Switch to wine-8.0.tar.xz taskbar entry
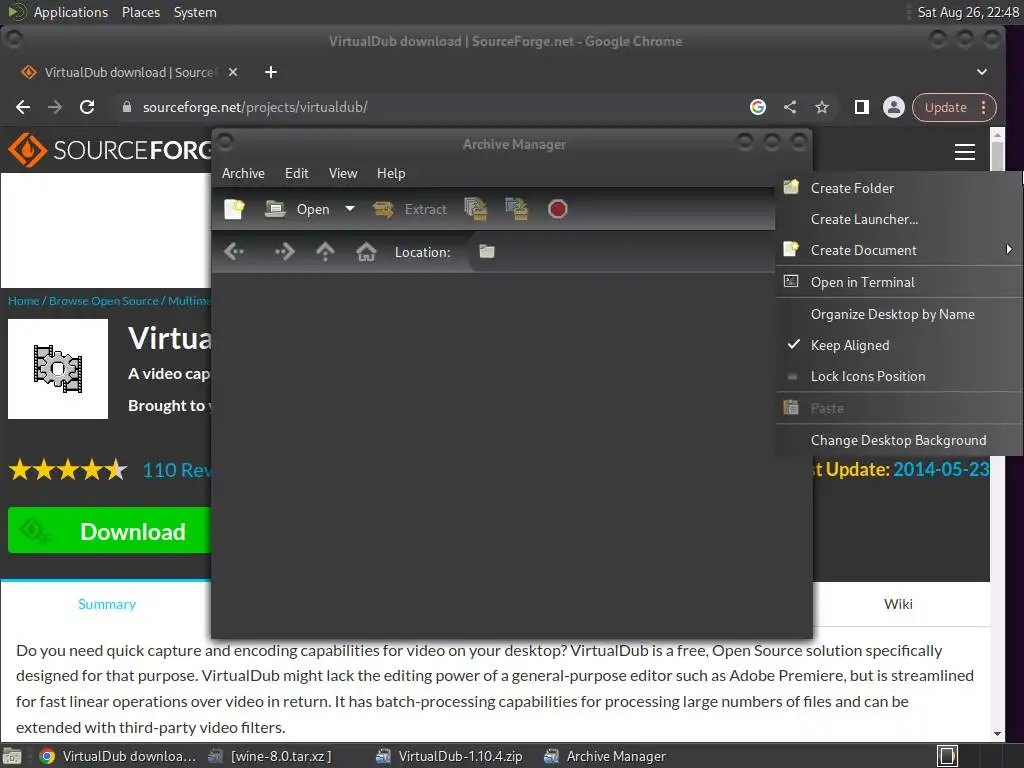This screenshot has height=768, width=1024. coord(271,756)
